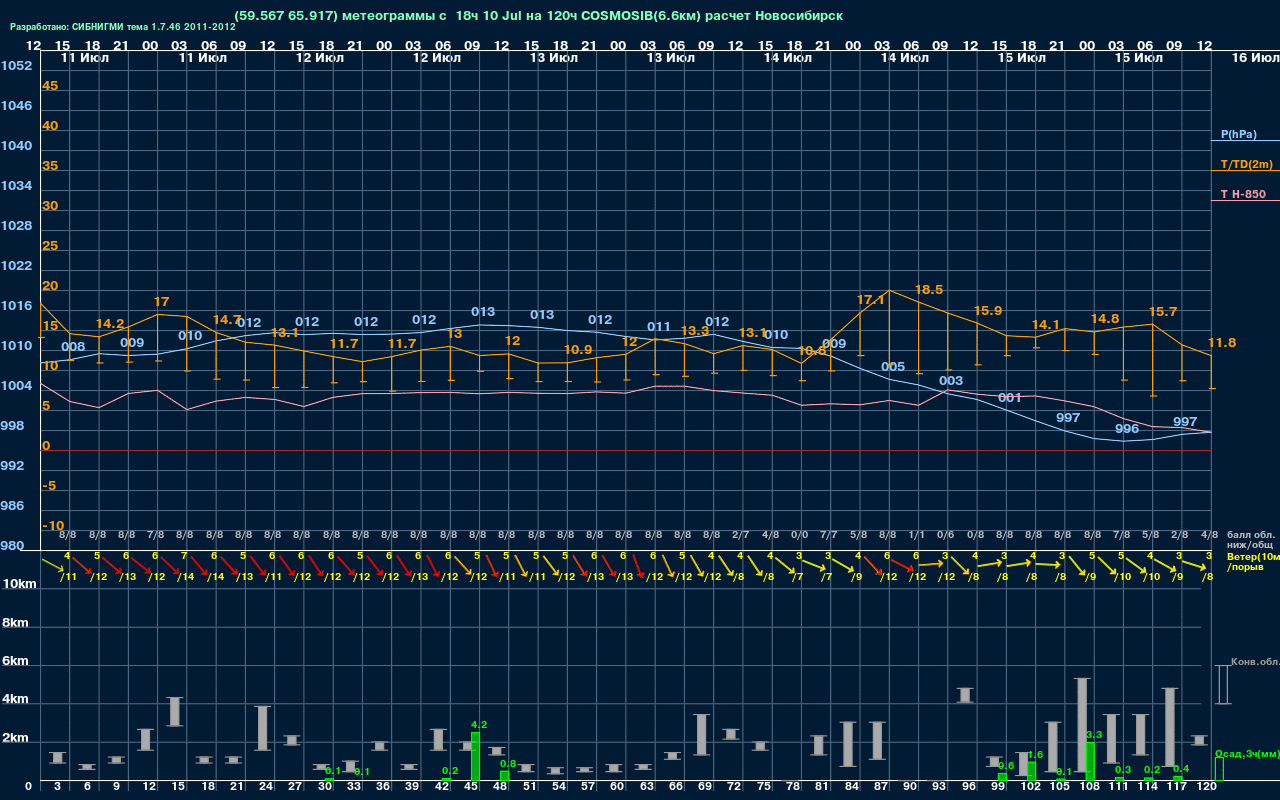Click the 1052 pressure axis label
This screenshot has width=1280, height=800.
click(x=16, y=66)
